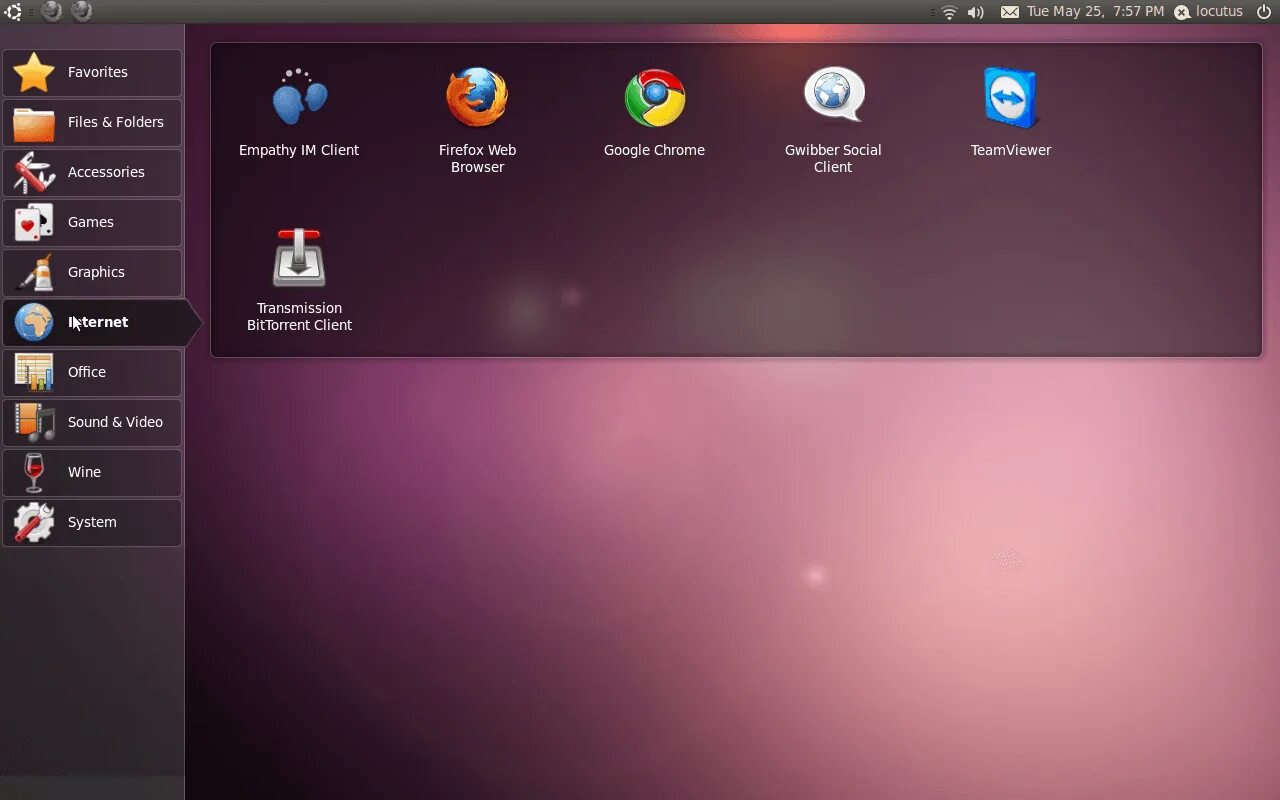Image resolution: width=1280 pixels, height=800 pixels.
Task: Launch Google Chrome
Action: click(x=655, y=112)
